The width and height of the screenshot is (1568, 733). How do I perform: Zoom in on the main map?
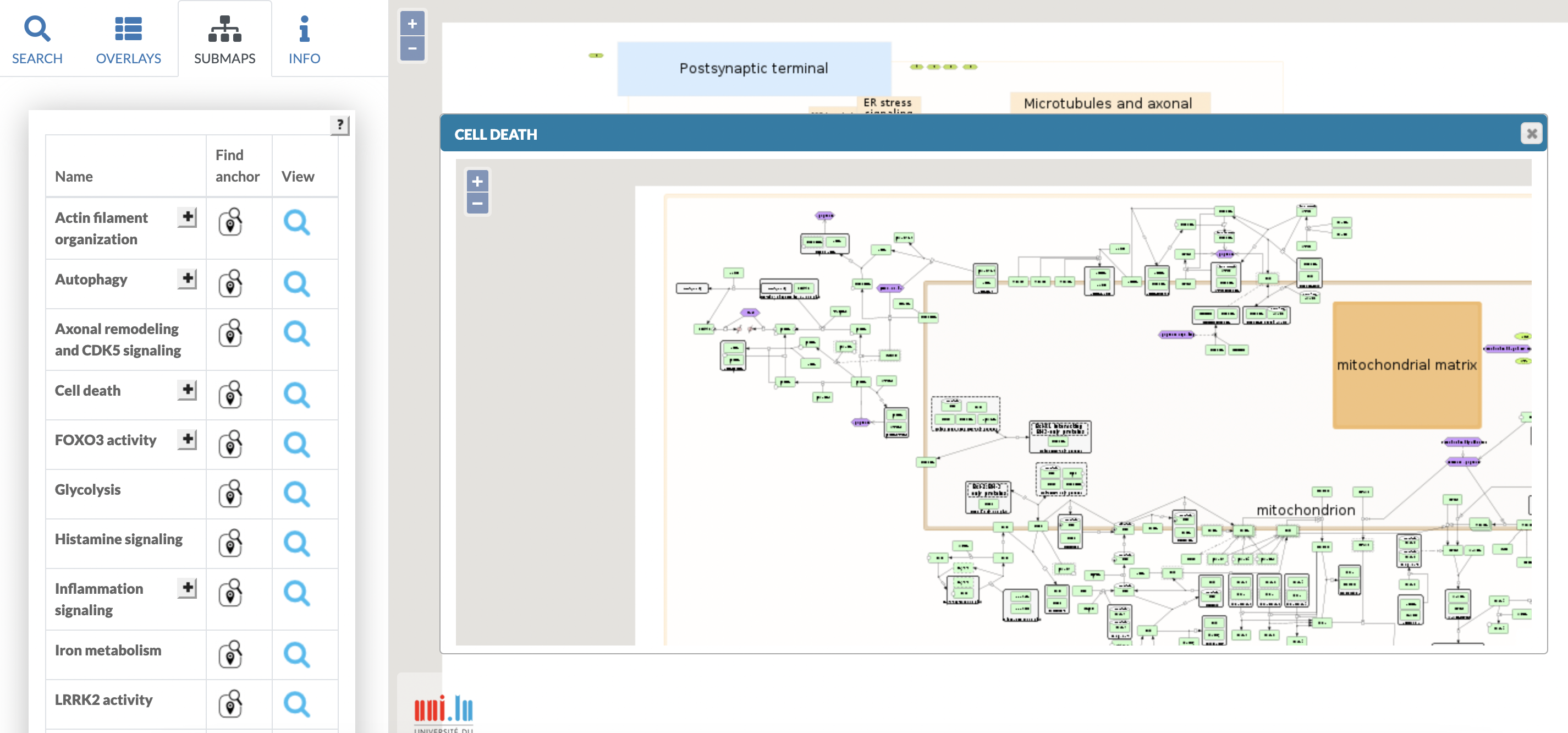click(x=412, y=24)
